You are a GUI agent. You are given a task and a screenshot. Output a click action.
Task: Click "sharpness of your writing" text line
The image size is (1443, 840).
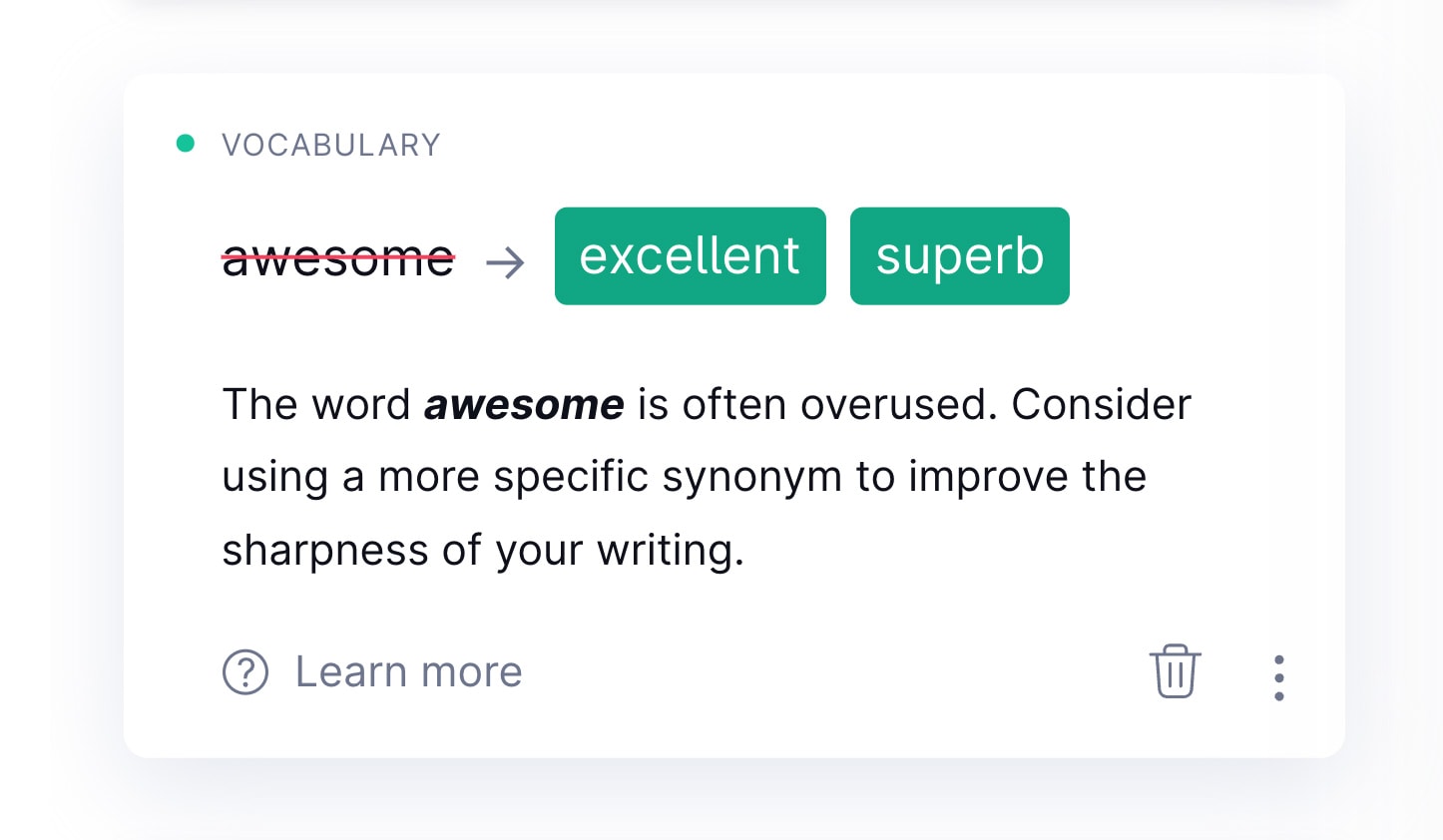pos(483,550)
